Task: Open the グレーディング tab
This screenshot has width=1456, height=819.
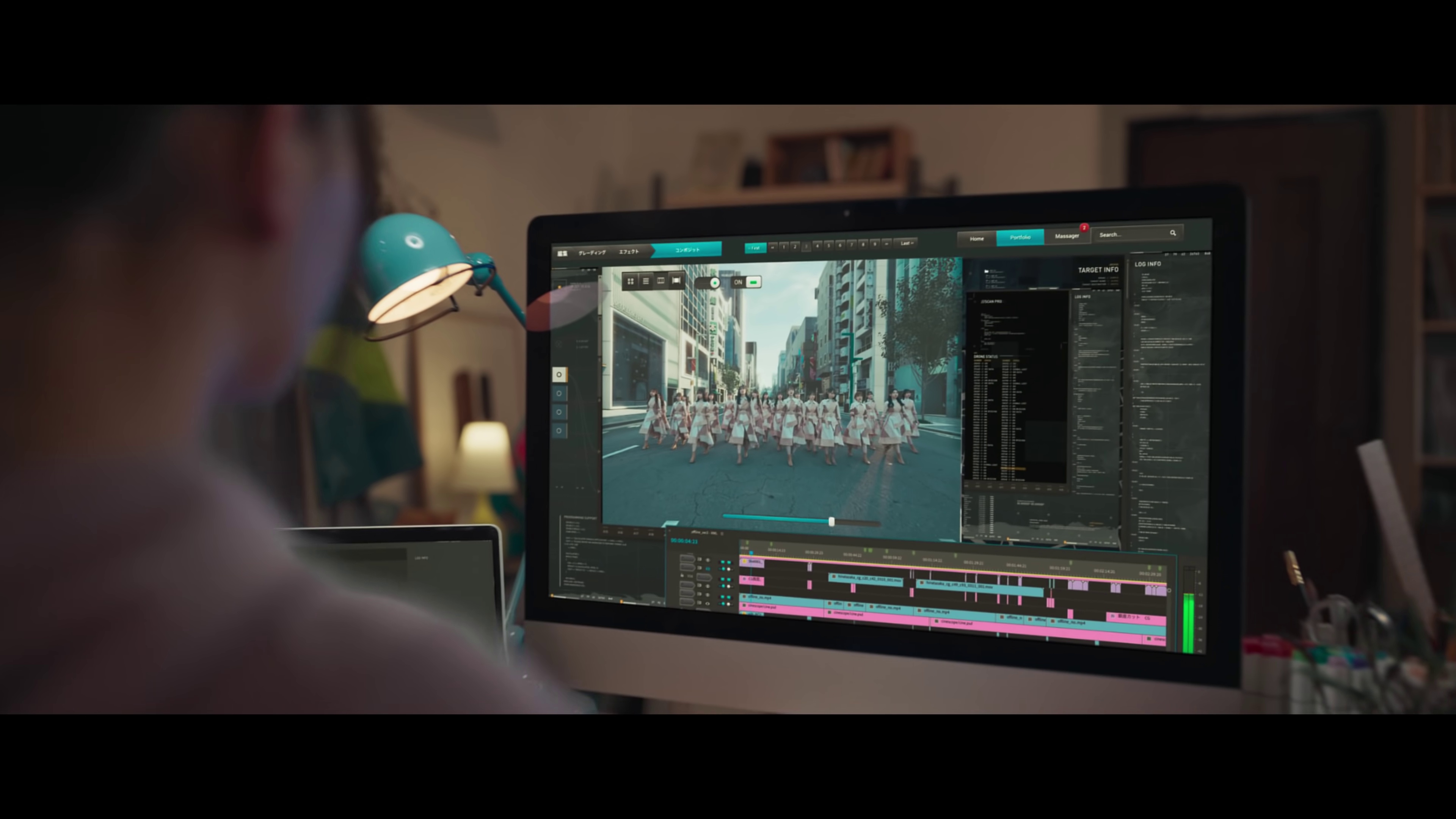Action: coord(592,253)
